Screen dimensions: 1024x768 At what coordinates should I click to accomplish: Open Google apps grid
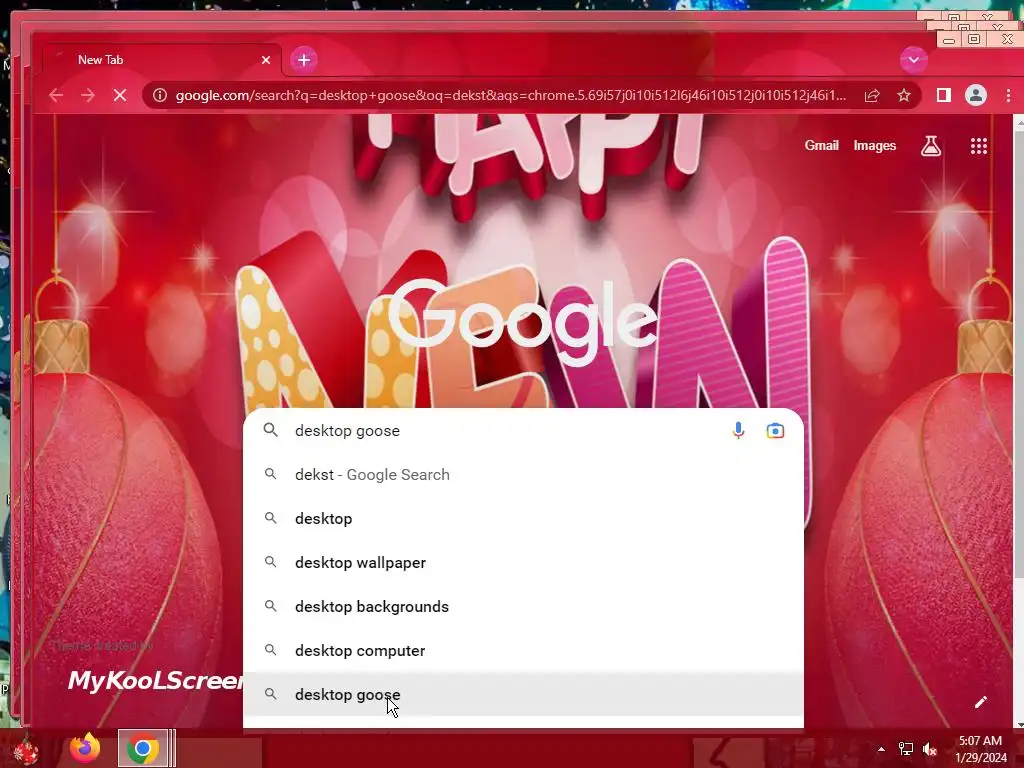(x=978, y=146)
